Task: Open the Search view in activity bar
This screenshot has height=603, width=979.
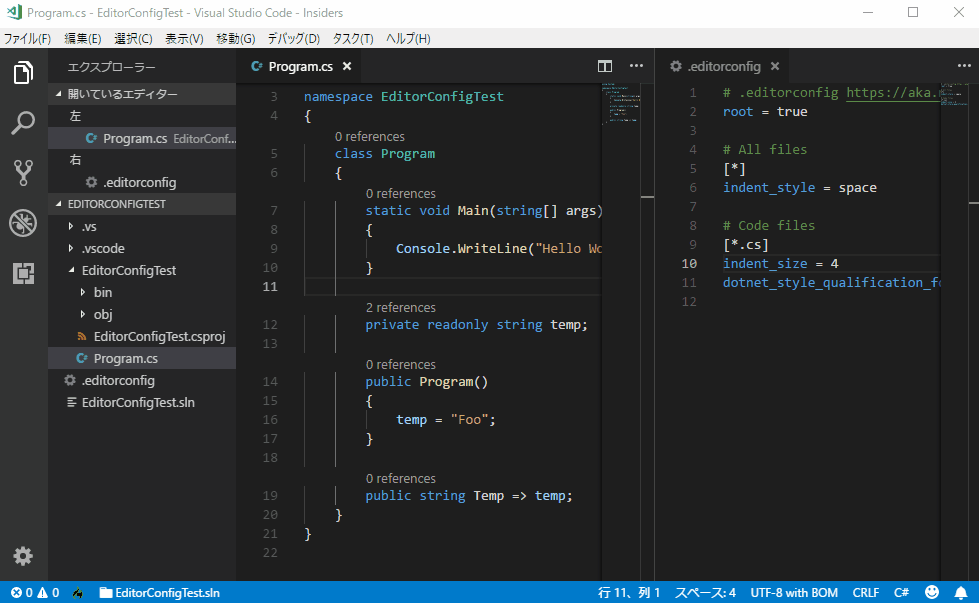Action: tap(23, 123)
